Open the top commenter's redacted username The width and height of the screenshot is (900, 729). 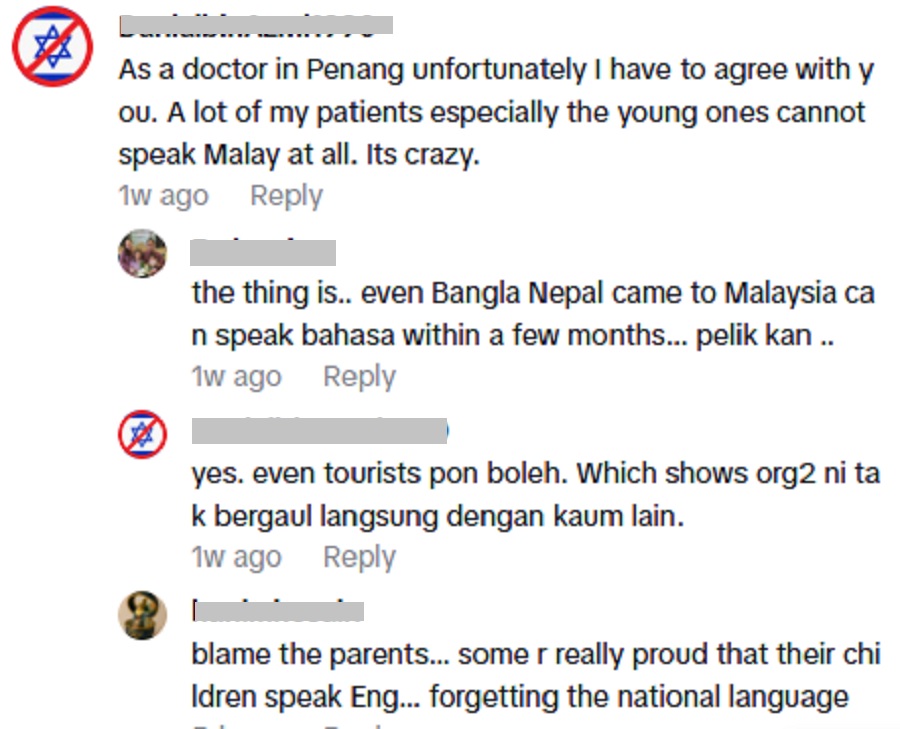[254, 26]
